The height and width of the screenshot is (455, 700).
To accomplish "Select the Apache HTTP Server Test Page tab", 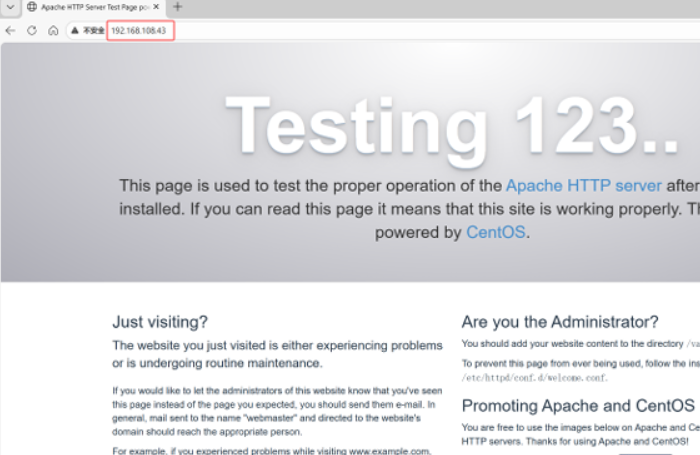I will coord(93,8).
